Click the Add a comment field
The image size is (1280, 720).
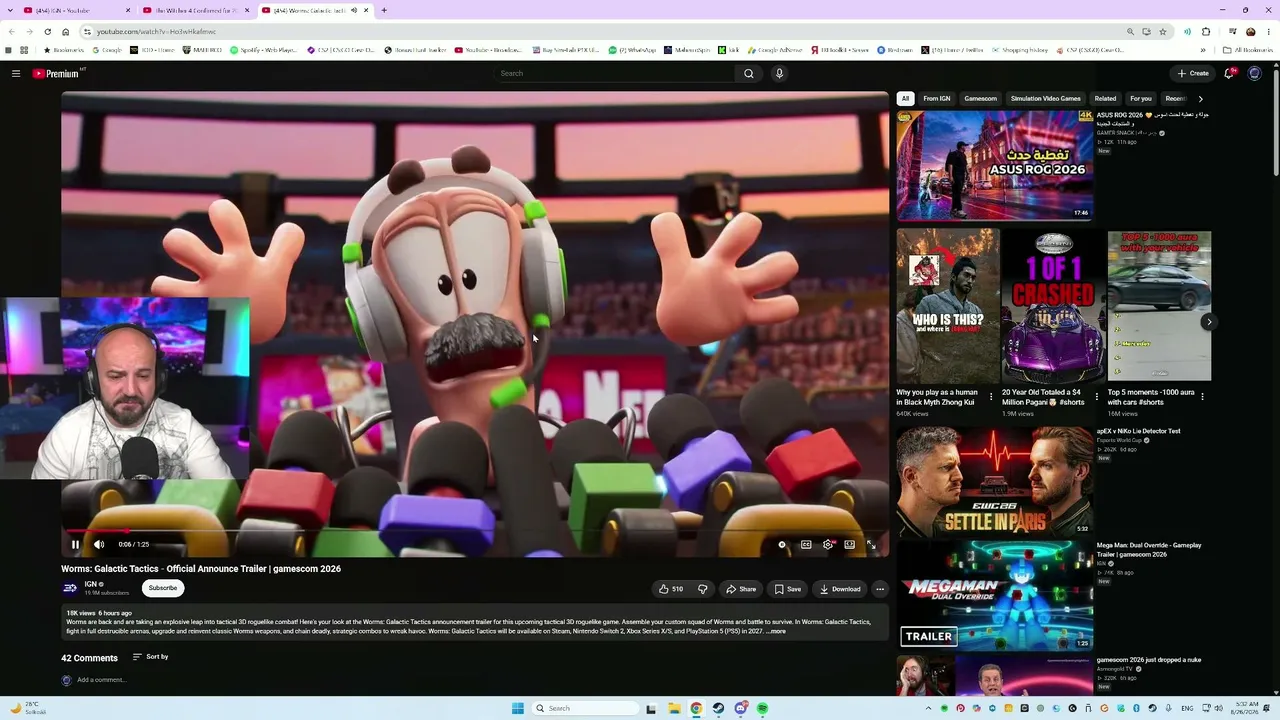point(101,680)
